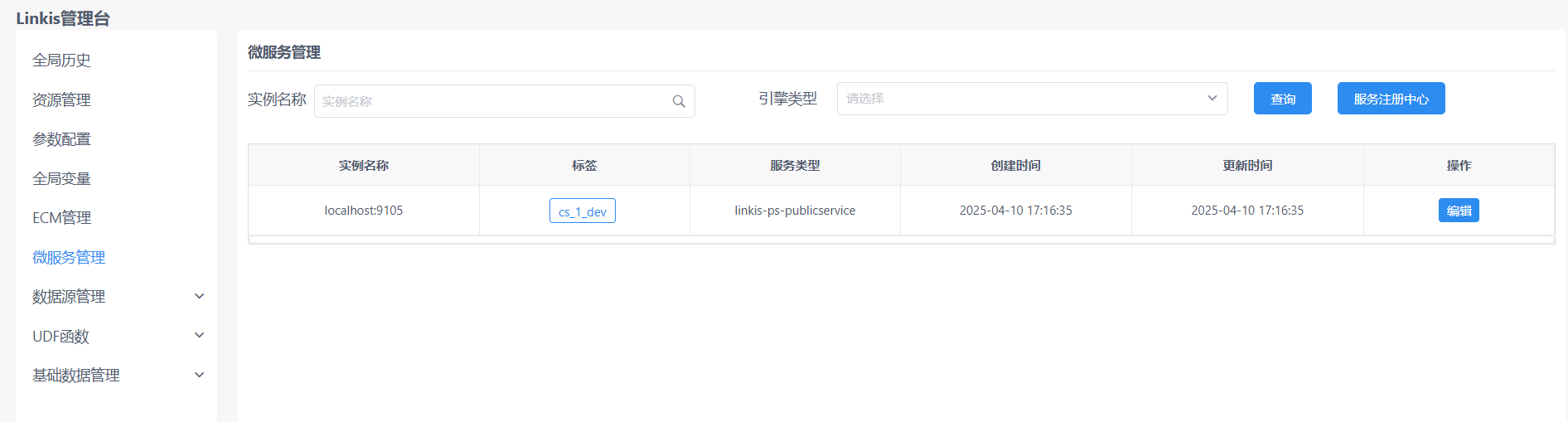Open 全局变量 from the sidebar

pos(61,179)
